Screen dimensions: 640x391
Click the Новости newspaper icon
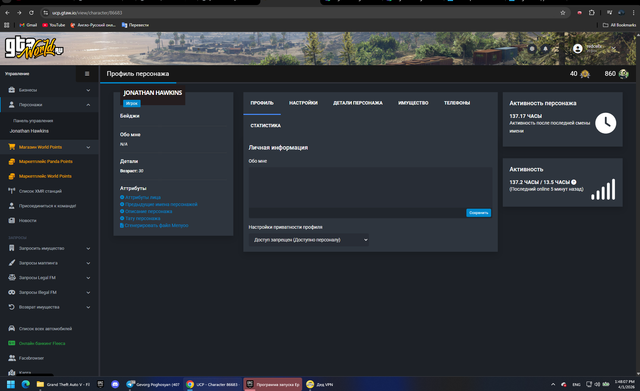point(12,220)
